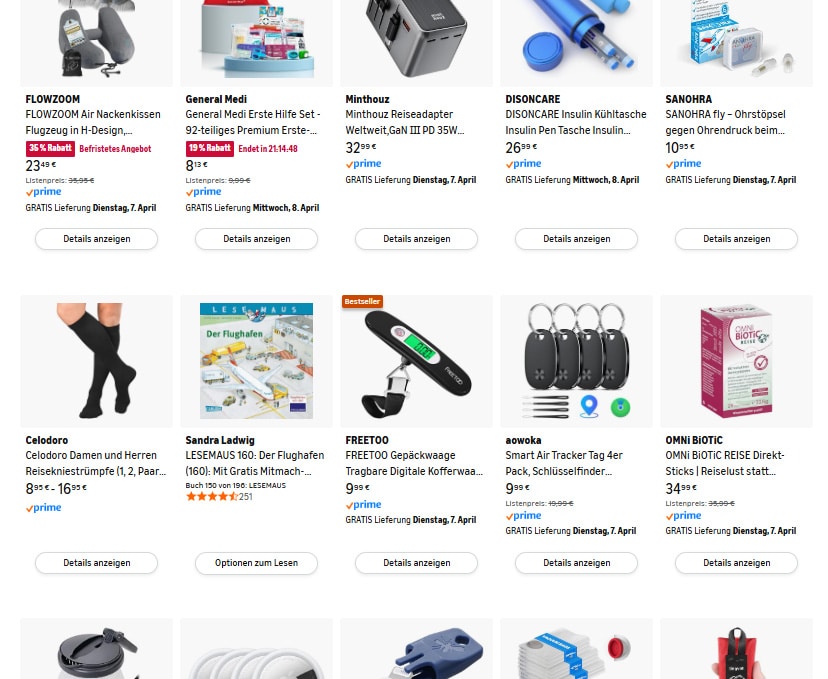This screenshot has width=828, height=679.
Task: Click the prime logo under Celodoro price
Action: [44, 507]
